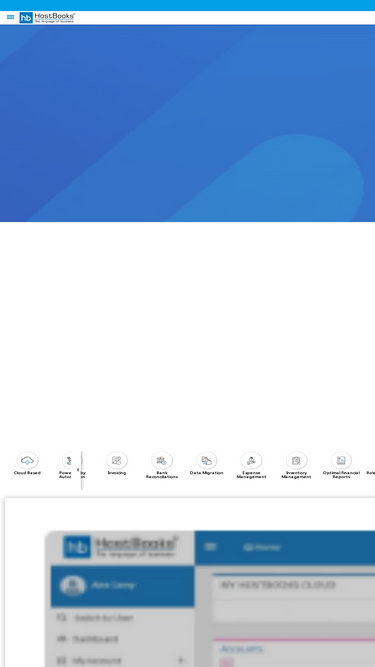Click the left arrow of the features carousel

point(78,470)
